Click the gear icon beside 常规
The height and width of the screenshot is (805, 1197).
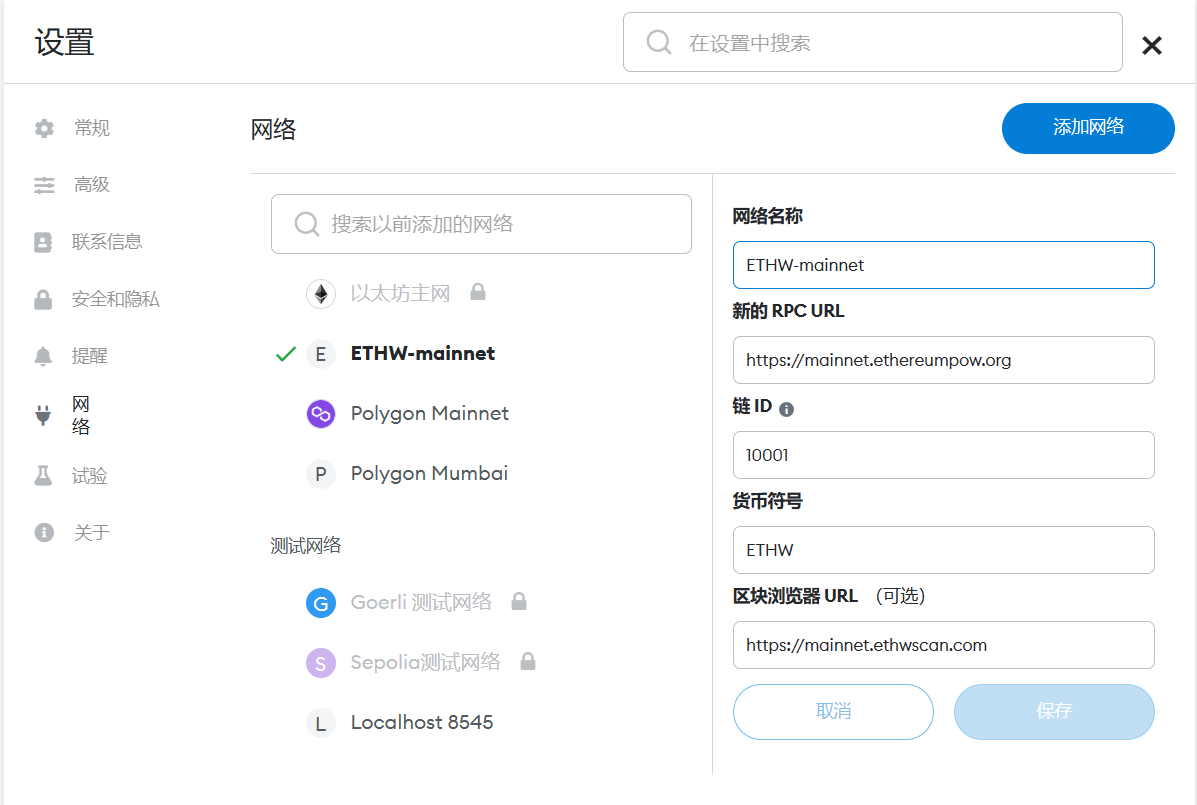click(x=44, y=128)
